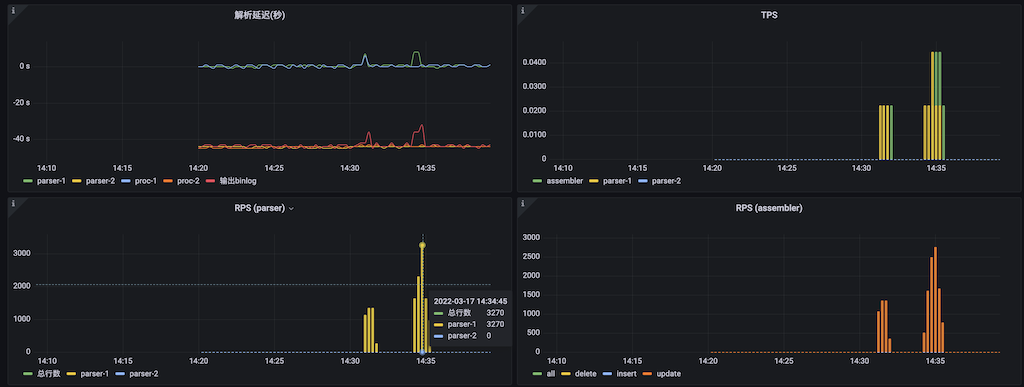The width and height of the screenshot is (1024, 387).
Task: Click the tallest orange bar in RPS (assembler)
Action: click(935, 300)
